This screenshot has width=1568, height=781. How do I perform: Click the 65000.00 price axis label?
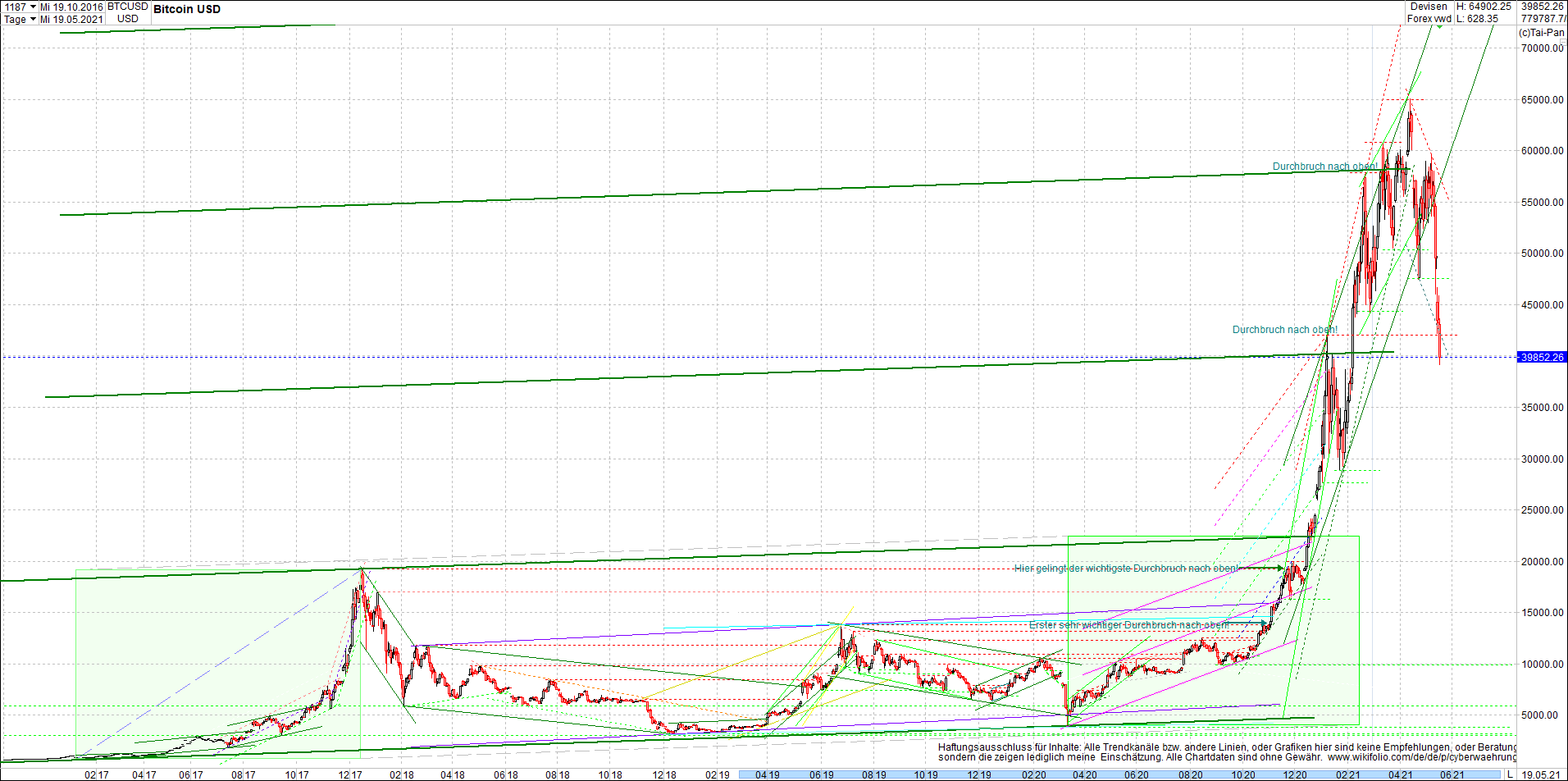(x=1542, y=100)
